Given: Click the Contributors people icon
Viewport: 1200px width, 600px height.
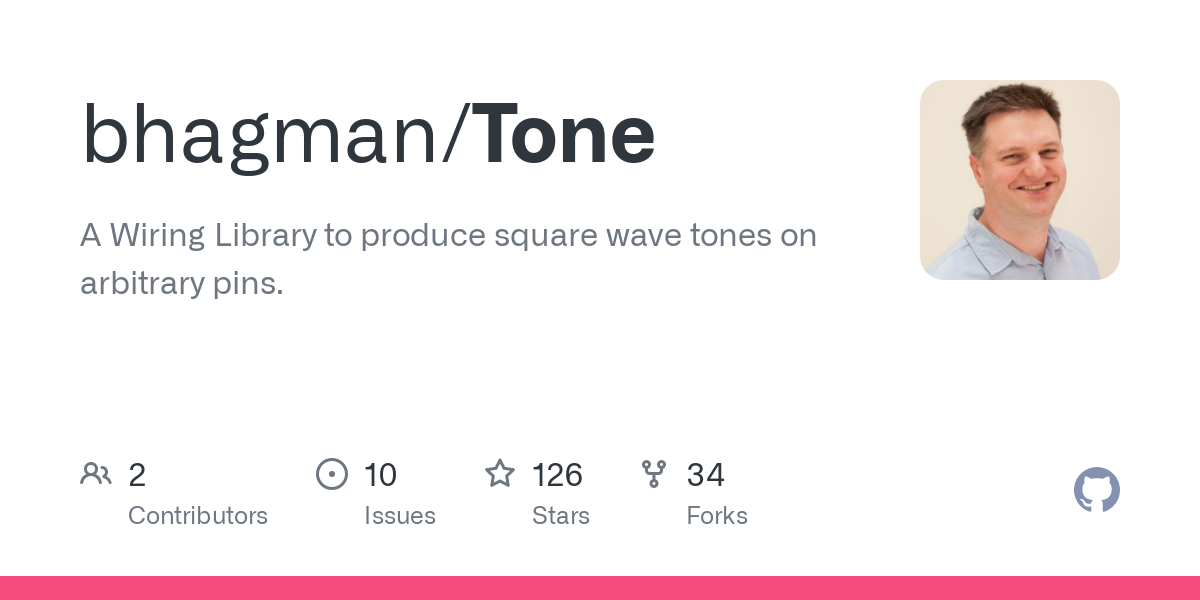Looking at the screenshot, I should [96, 473].
